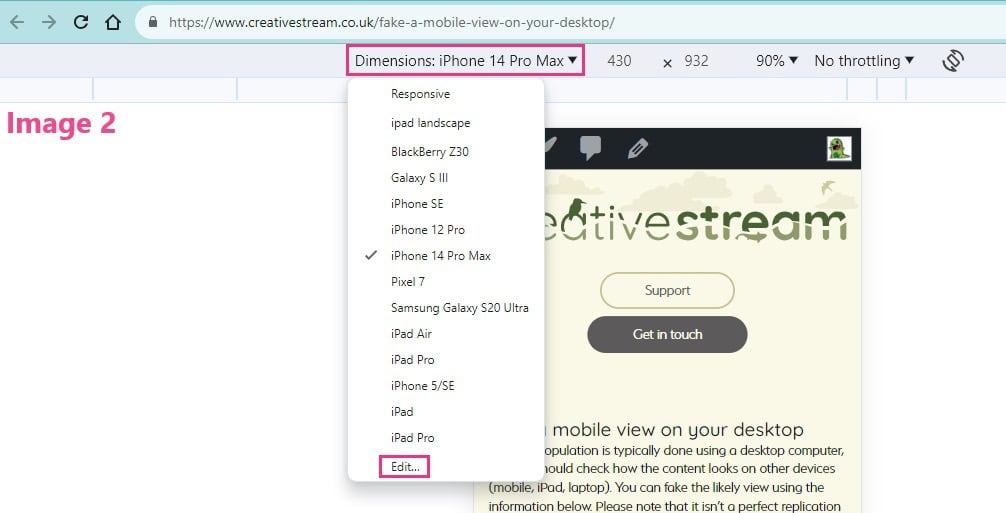Click the Support button
1006x513 pixels.
tap(667, 291)
